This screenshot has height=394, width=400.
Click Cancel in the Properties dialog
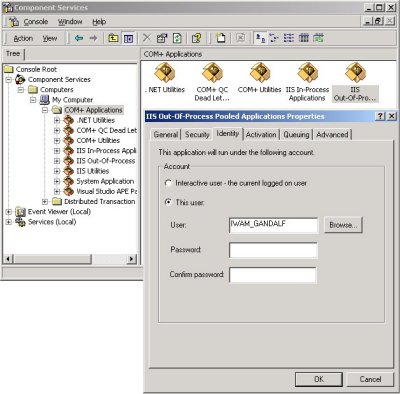click(370, 379)
